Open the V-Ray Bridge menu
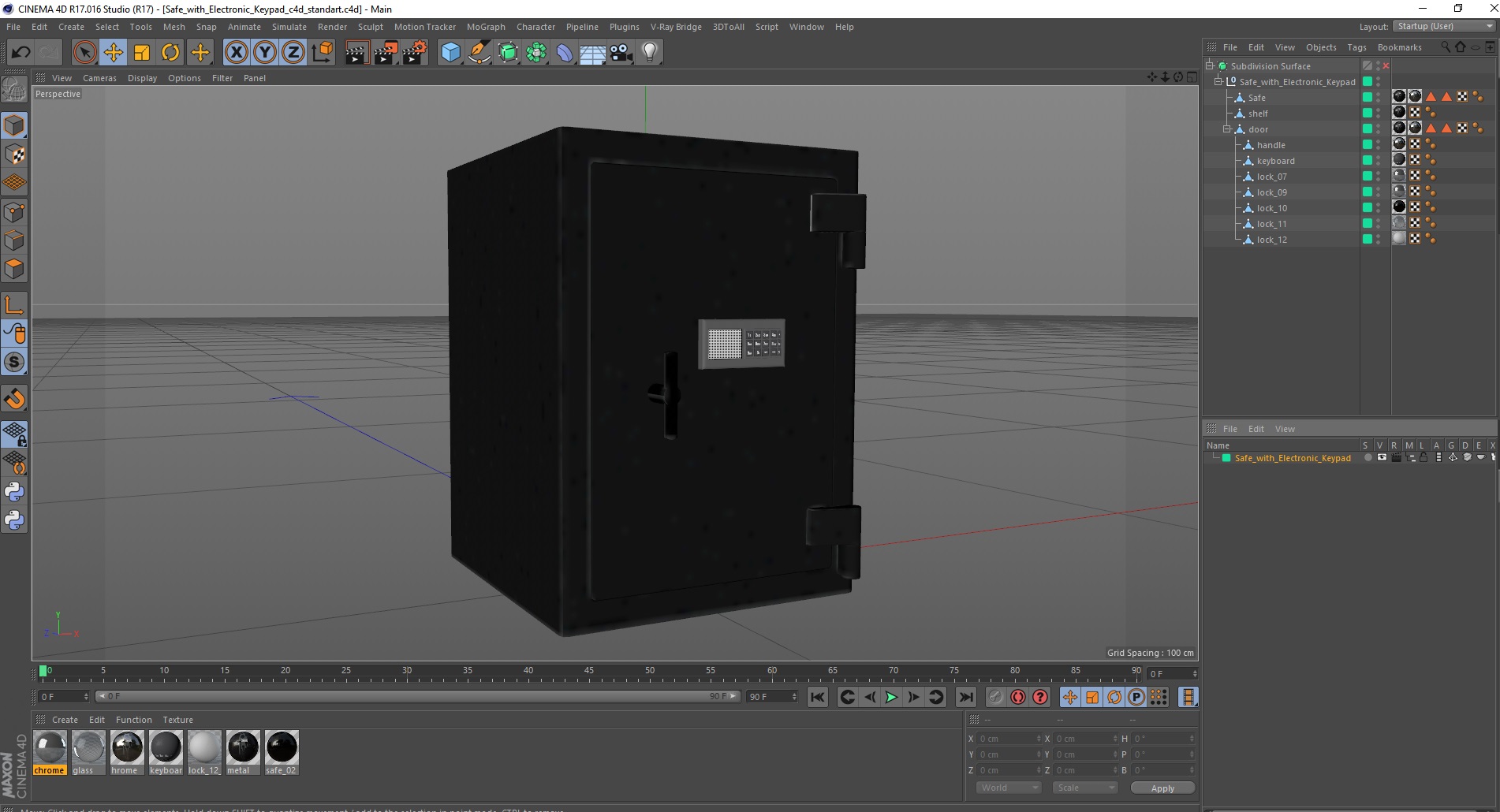The width and height of the screenshot is (1500, 812). [676, 27]
